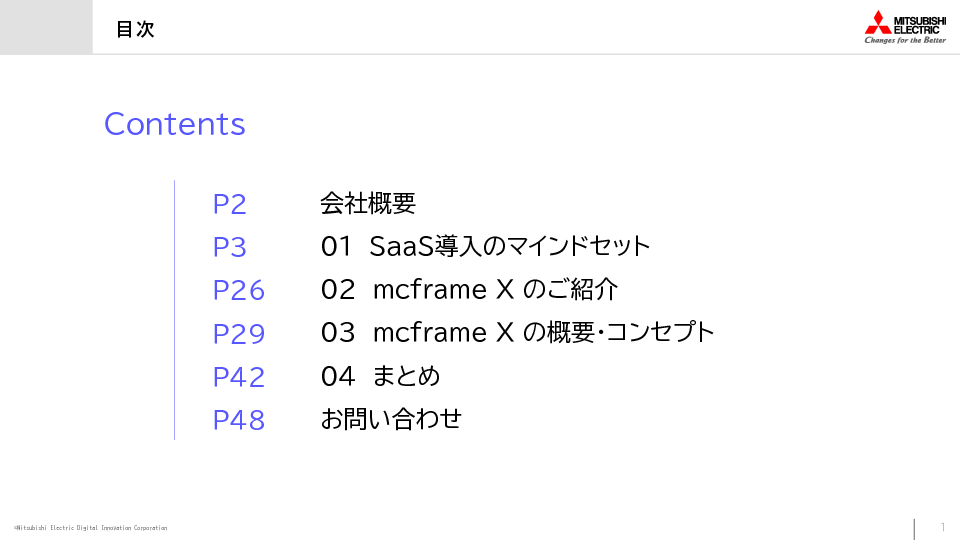The width and height of the screenshot is (960, 540).
Task: Click the P3 page reference
Action: point(230,247)
